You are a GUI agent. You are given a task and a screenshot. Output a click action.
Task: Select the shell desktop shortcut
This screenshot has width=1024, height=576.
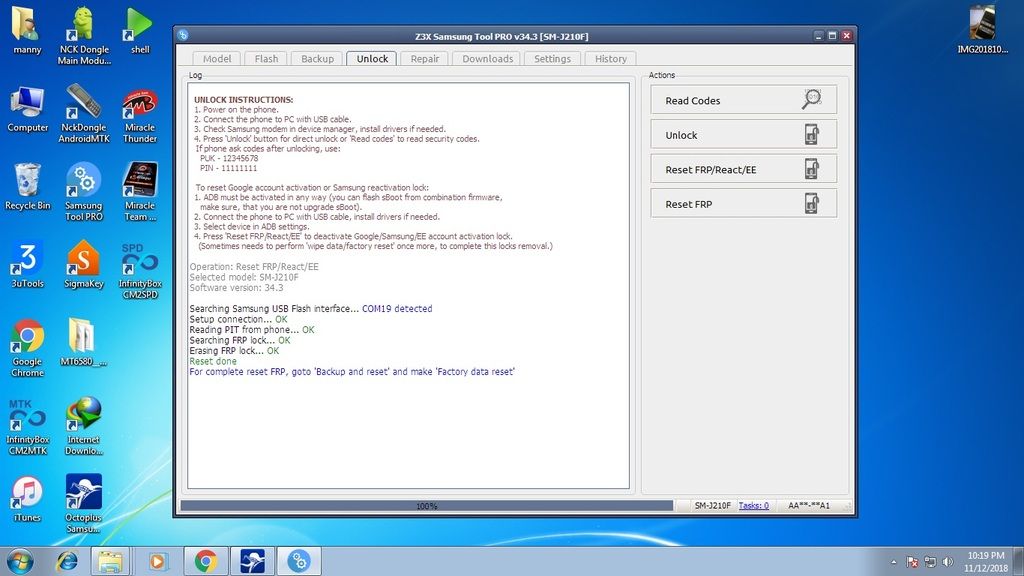pyautogui.click(x=140, y=31)
